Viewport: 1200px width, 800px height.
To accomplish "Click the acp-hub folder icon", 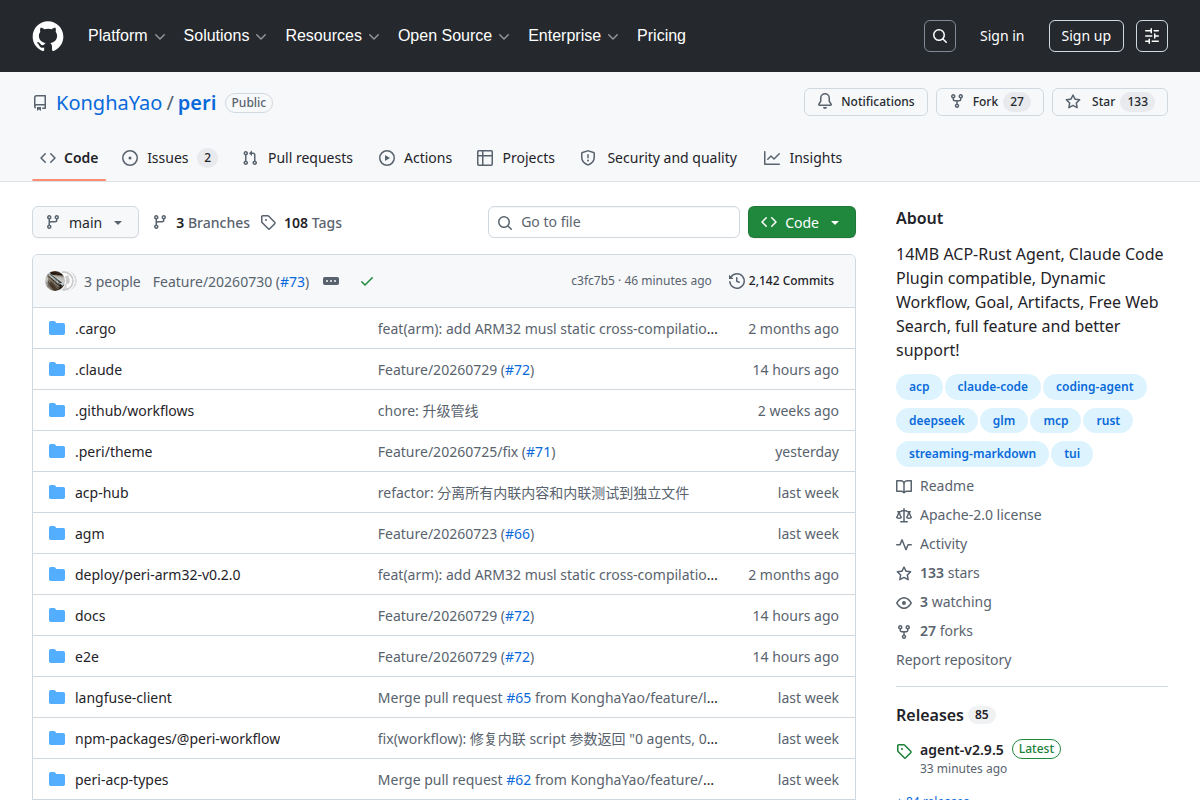I will coord(57,493).
